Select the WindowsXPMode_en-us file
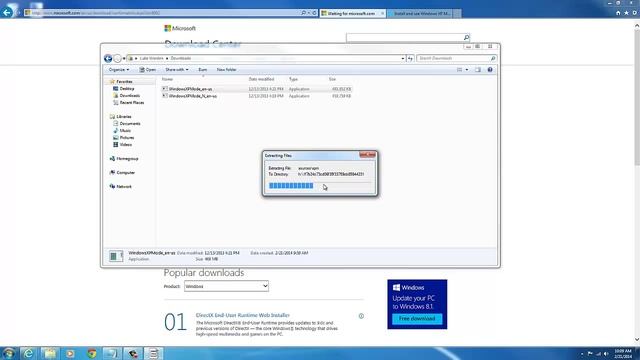 190,89
